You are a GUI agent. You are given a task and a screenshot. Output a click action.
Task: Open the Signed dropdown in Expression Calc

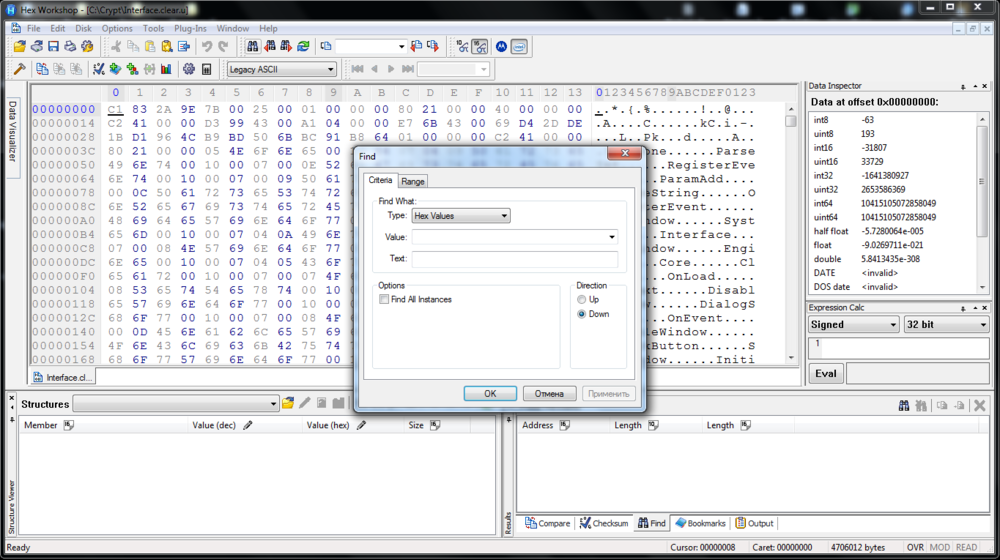coord(853,325)
